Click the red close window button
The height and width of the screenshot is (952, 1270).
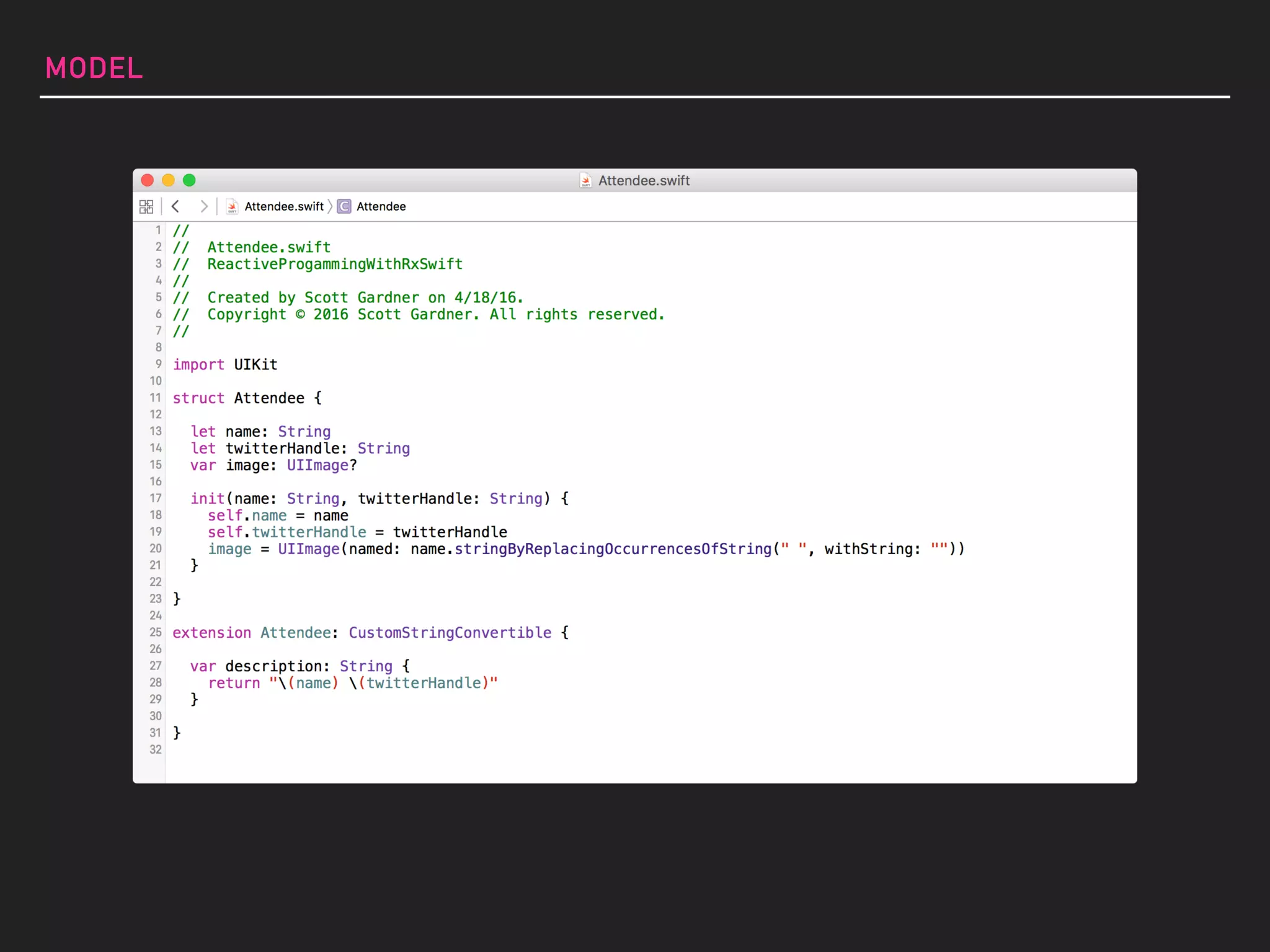pyautogui.click(x=148, y=180)
